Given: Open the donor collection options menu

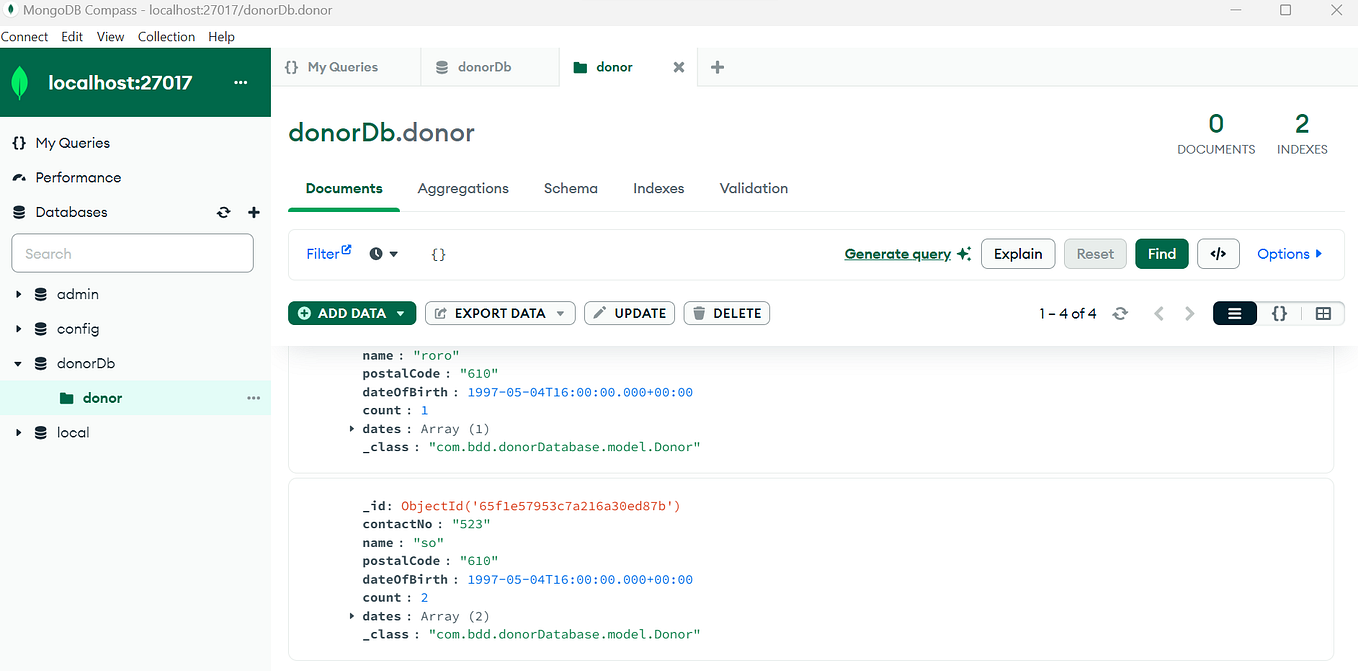Looking at the screenshot, I should (x=254, y=397).
